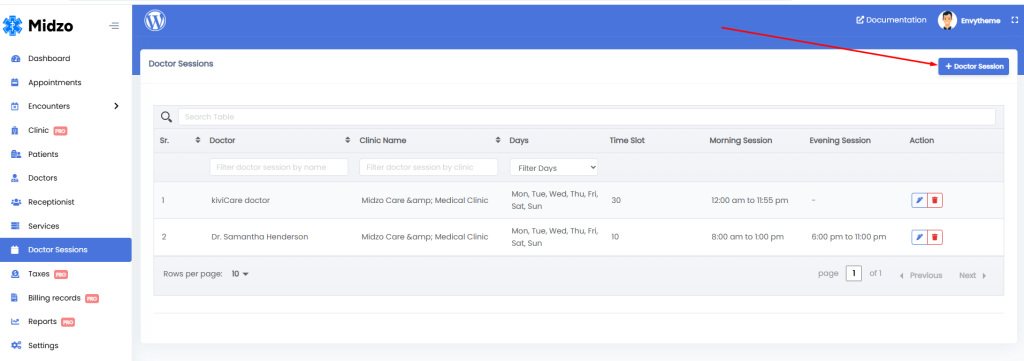Click the Time Slot column header

(627, 140)
